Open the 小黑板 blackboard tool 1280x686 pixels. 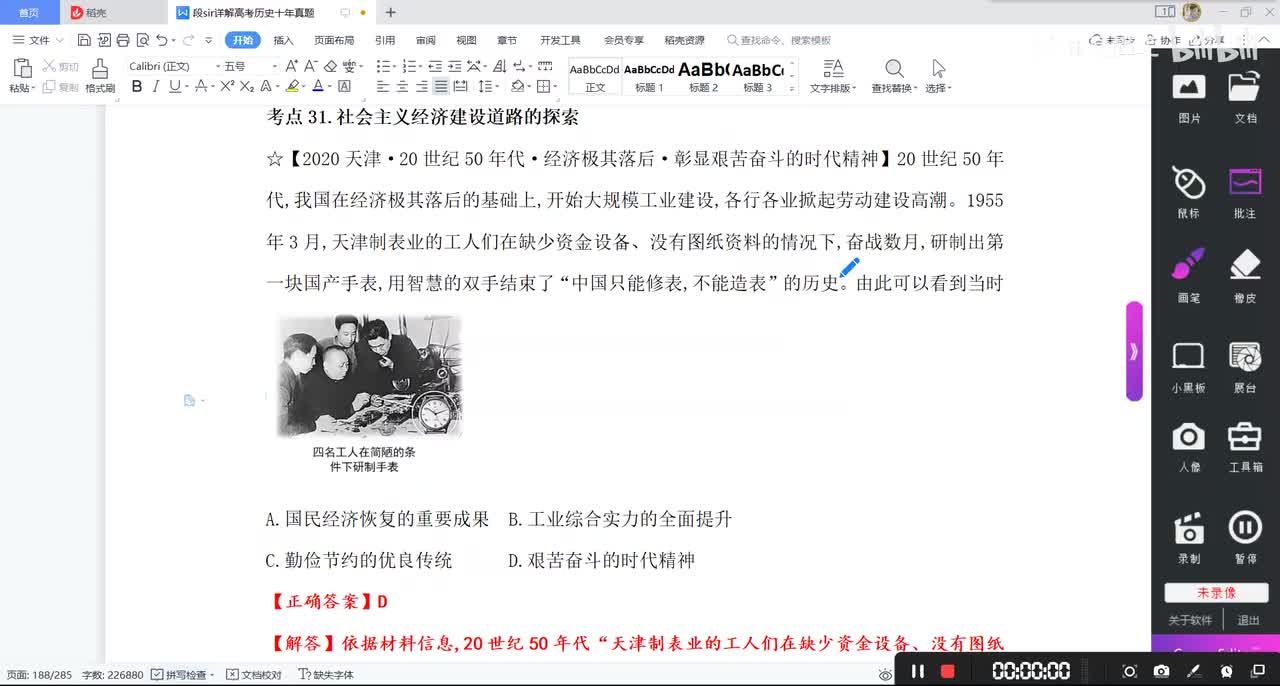point(1189,367)
